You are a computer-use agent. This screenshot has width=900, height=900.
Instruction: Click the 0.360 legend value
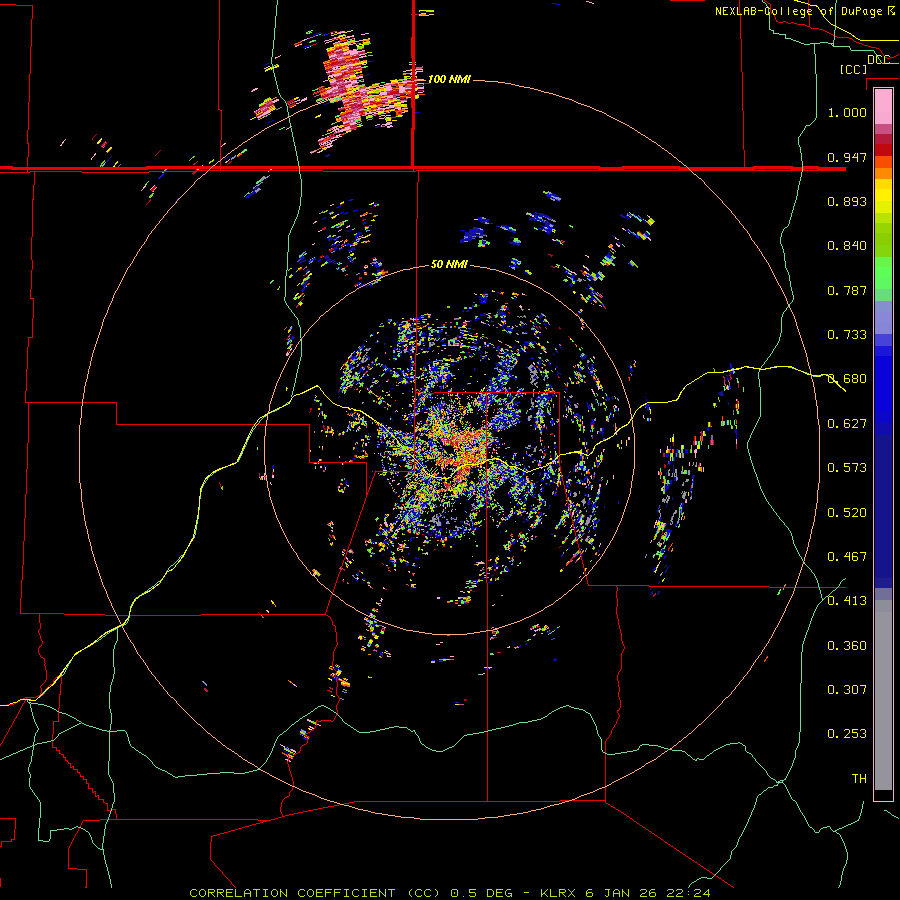(847, 646)
